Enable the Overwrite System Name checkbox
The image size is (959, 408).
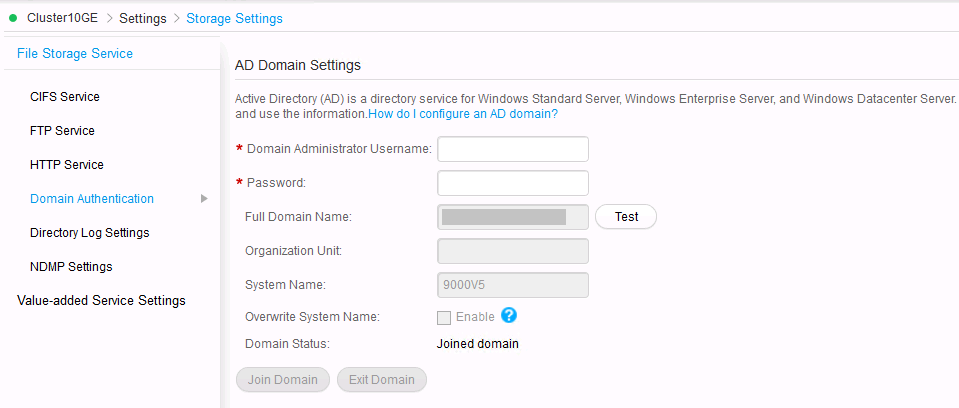(444, 317)
